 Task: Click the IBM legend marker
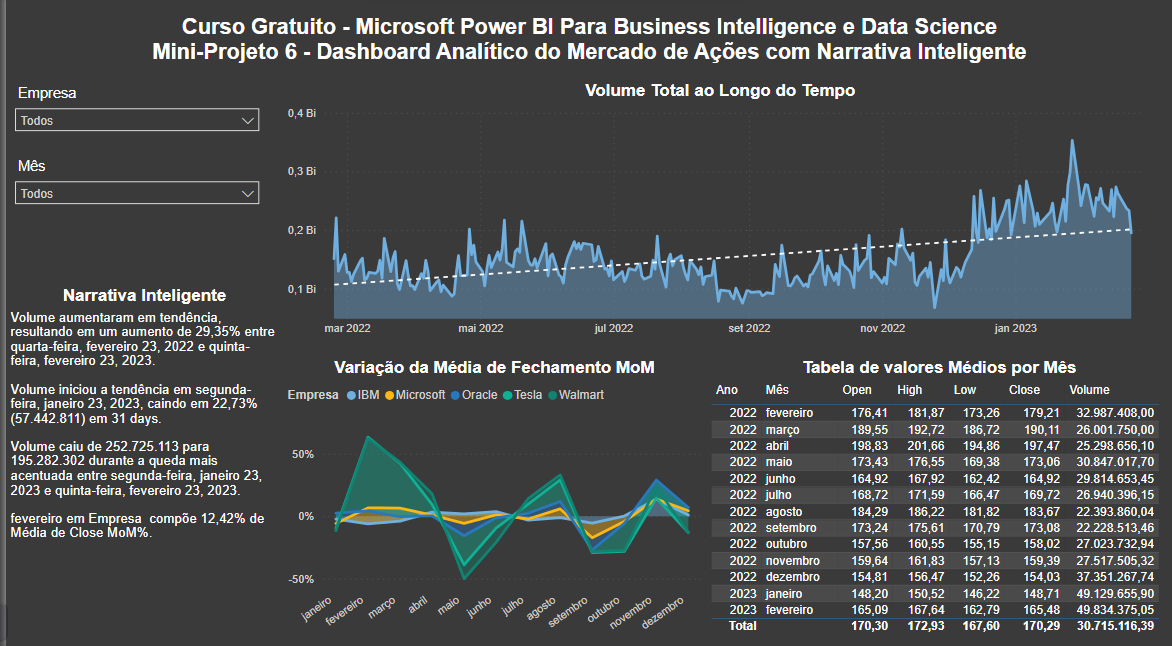(351, 395)
